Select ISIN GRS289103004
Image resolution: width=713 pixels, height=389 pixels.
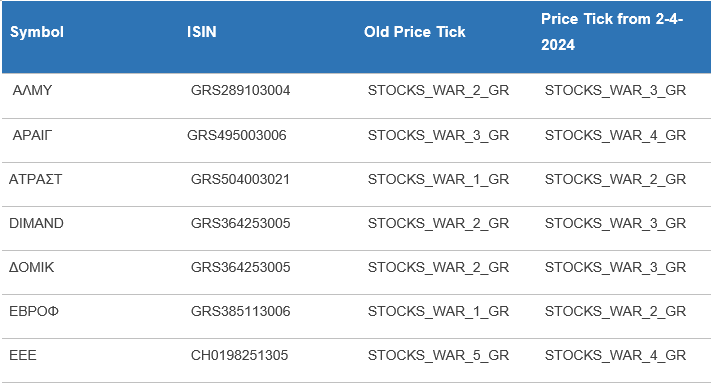(x=240, y=91)
